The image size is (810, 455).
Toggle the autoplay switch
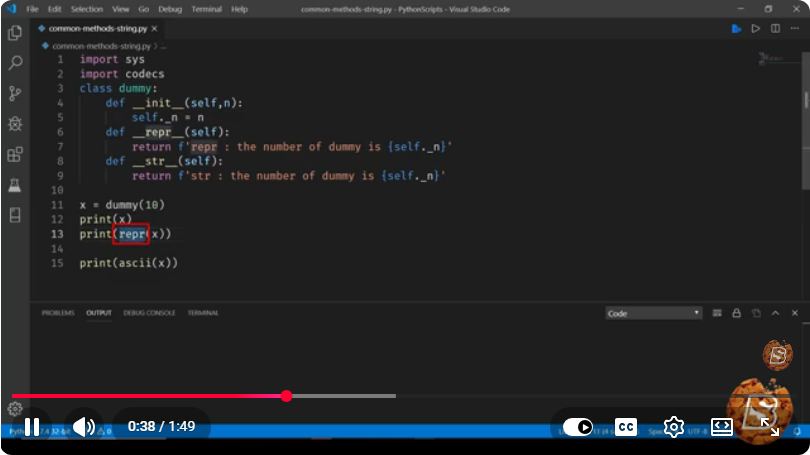click(x=578, y=427)
